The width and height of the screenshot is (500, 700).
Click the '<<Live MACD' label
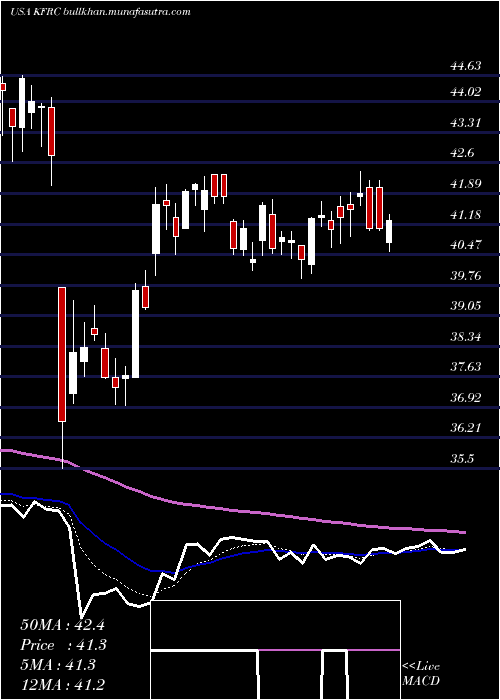point(421,674)
